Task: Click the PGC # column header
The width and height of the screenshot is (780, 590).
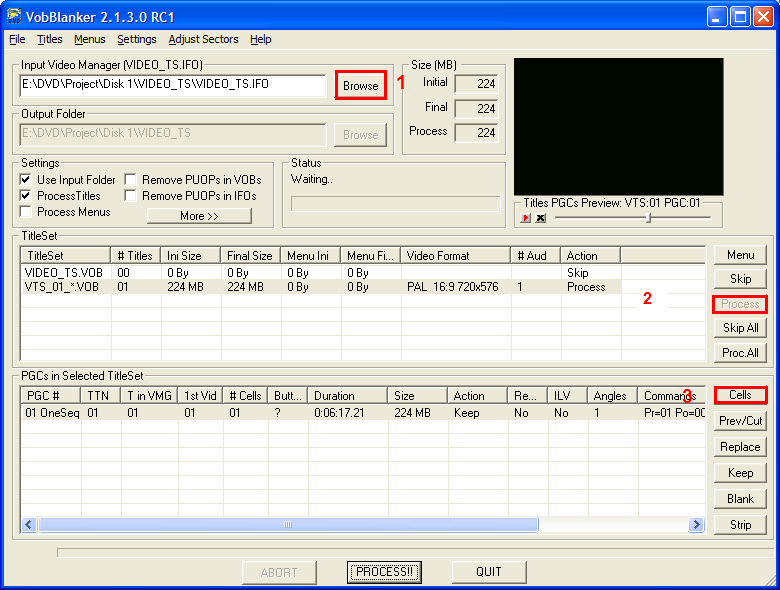Action: tap(51, 396)
